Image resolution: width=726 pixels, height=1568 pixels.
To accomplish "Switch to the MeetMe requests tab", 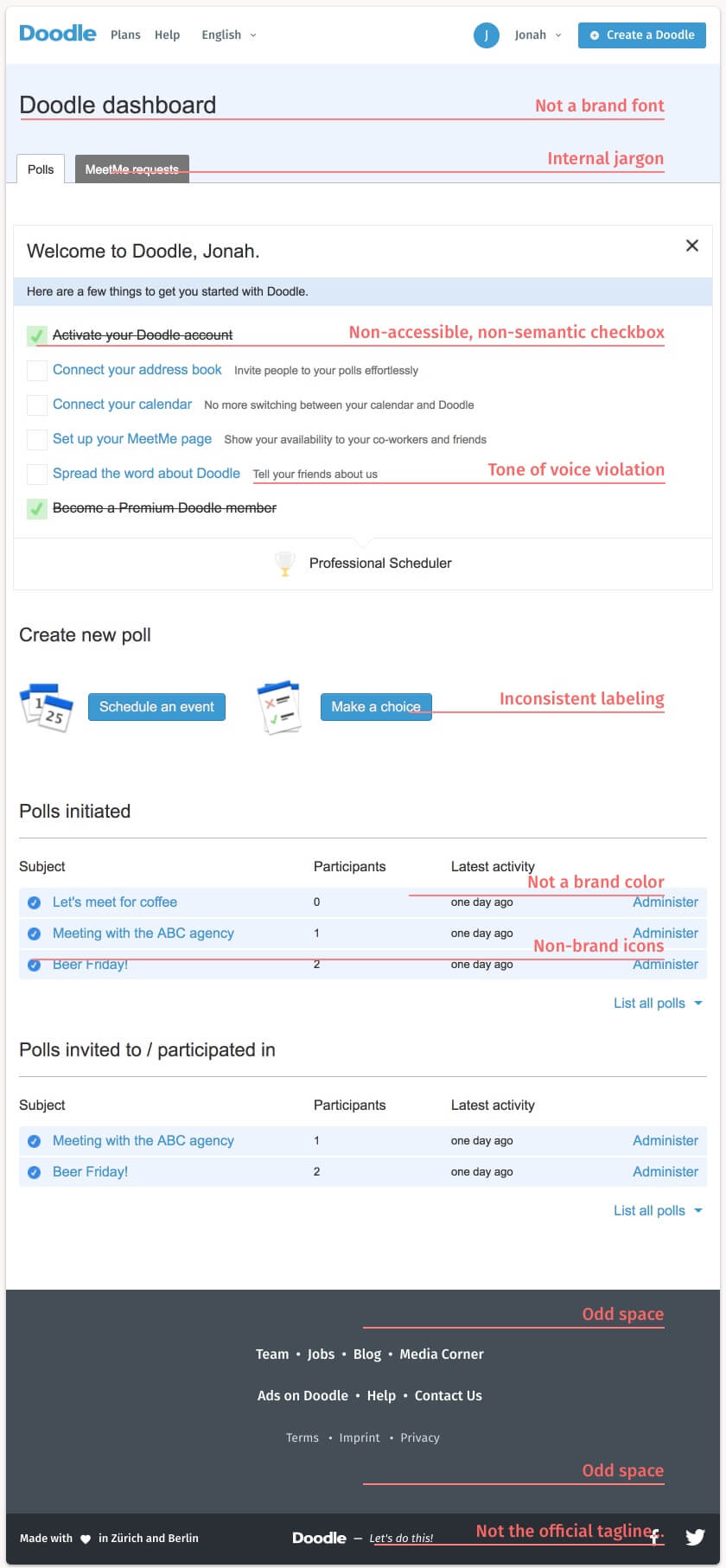I will click(x=131, y=169).
